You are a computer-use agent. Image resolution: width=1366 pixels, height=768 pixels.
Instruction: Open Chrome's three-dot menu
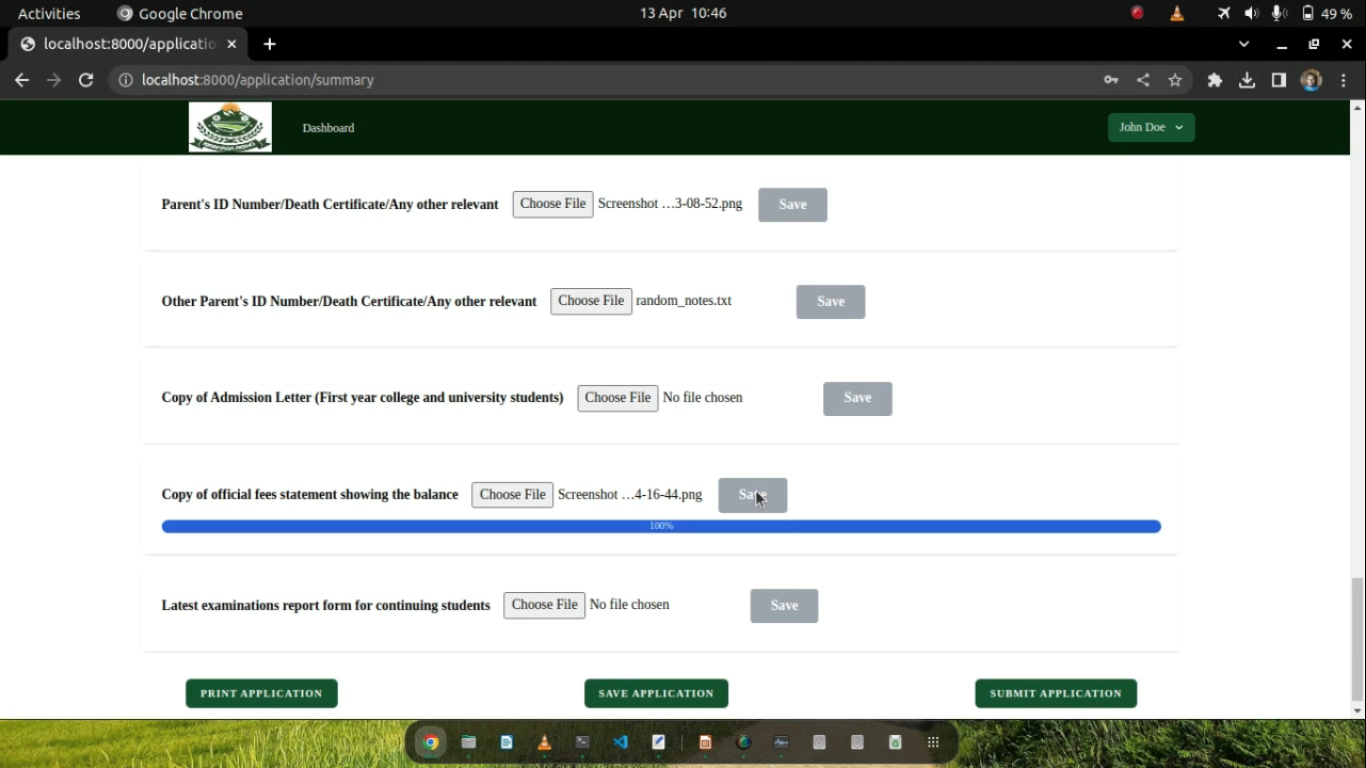[x=1344, y=80]
